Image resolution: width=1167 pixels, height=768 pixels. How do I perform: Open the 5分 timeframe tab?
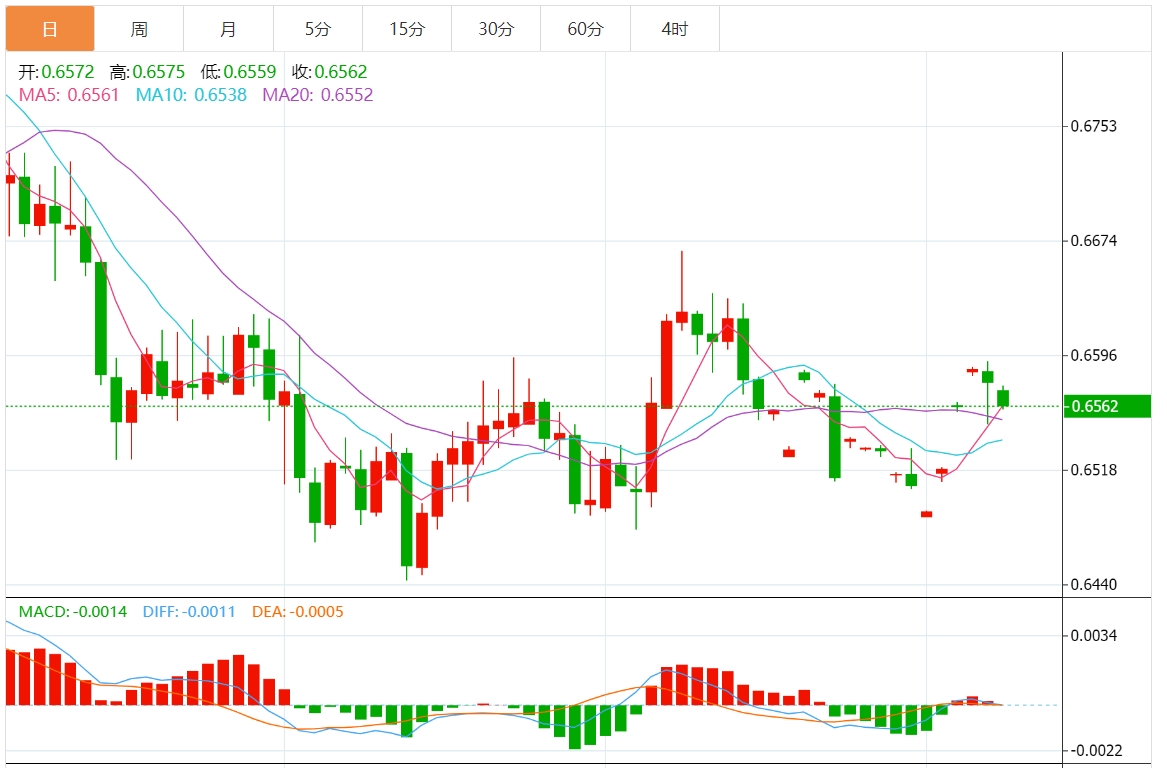318,29
